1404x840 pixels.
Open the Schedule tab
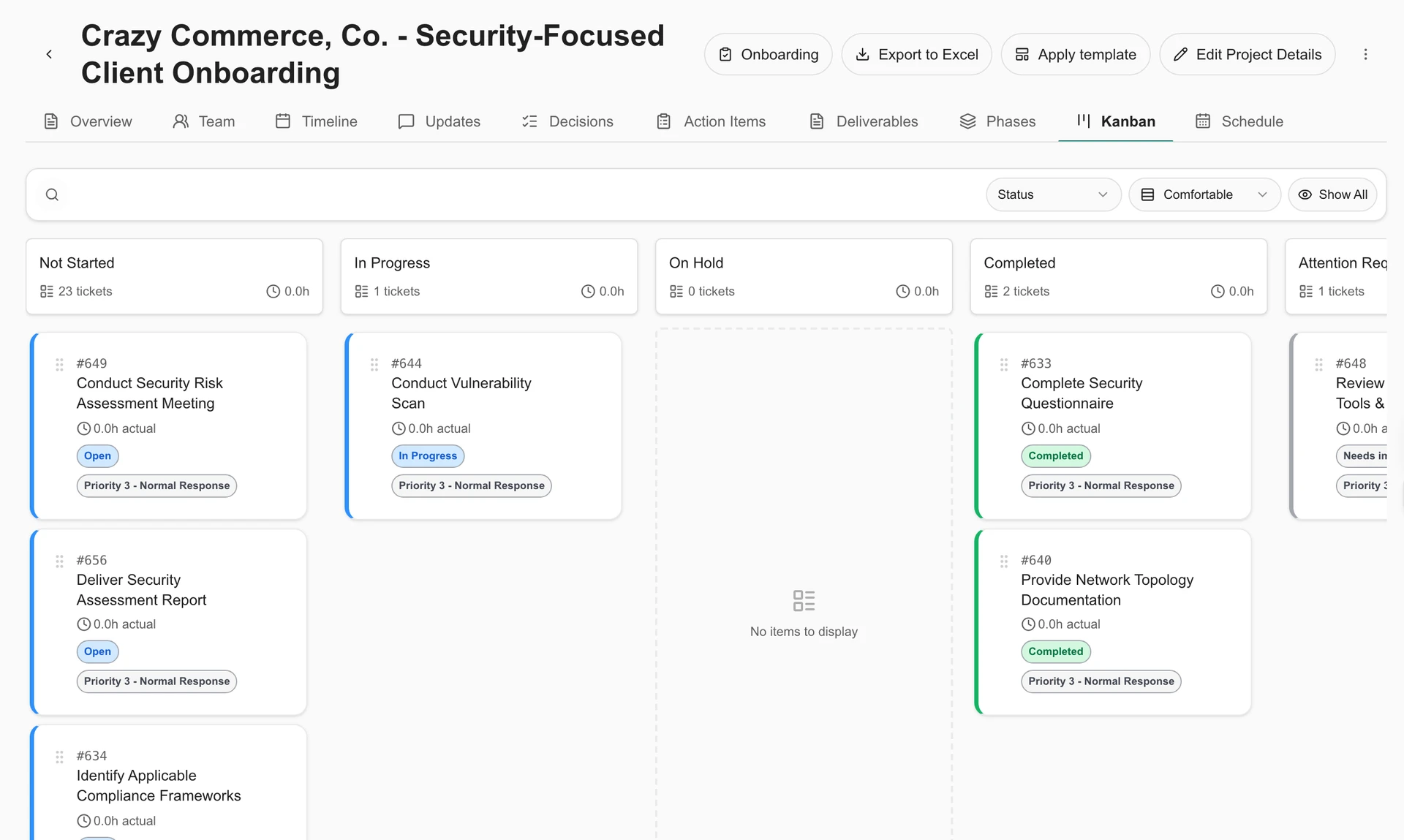point(1239,121)
